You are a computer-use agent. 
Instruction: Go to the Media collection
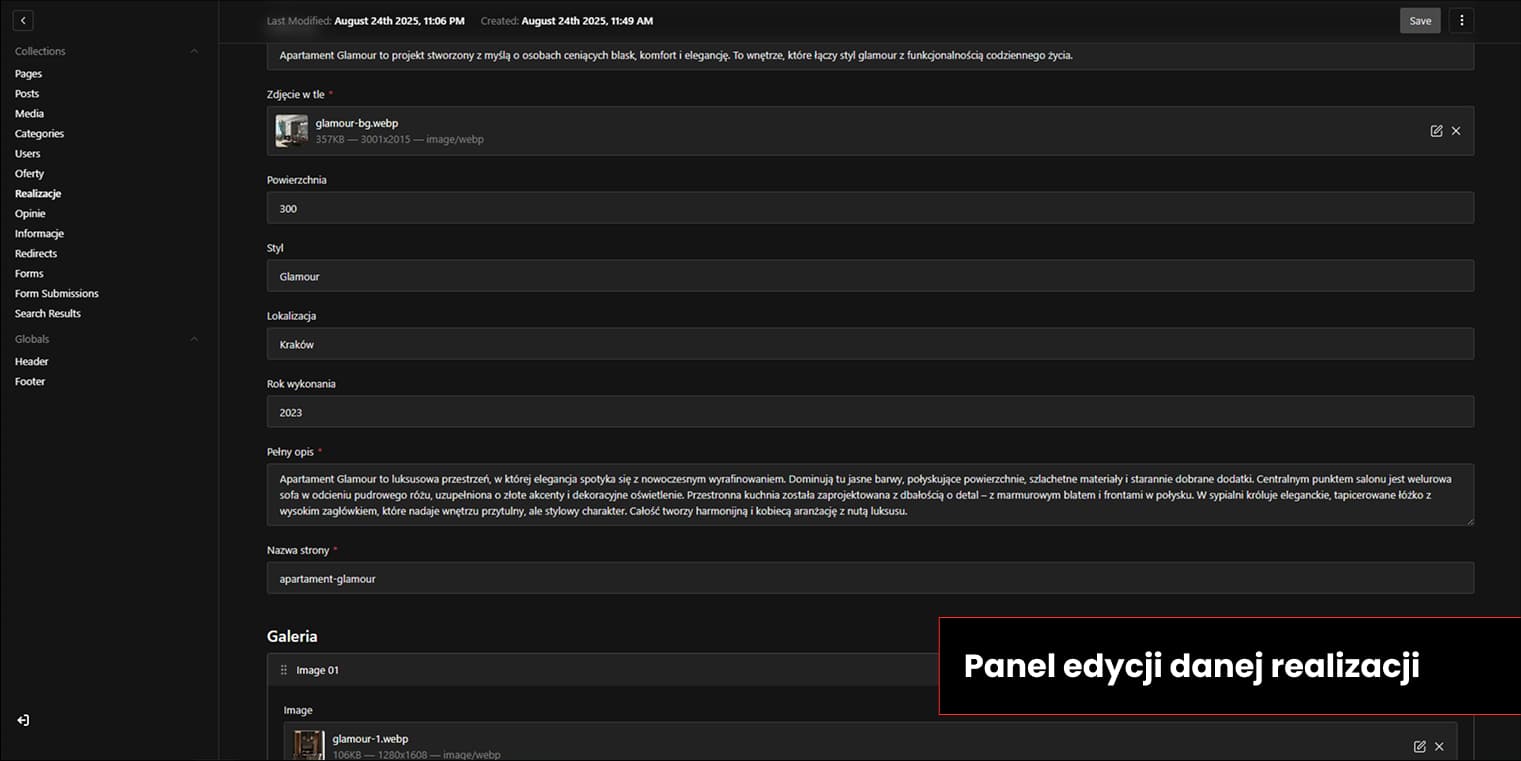(x=29, y=113)
